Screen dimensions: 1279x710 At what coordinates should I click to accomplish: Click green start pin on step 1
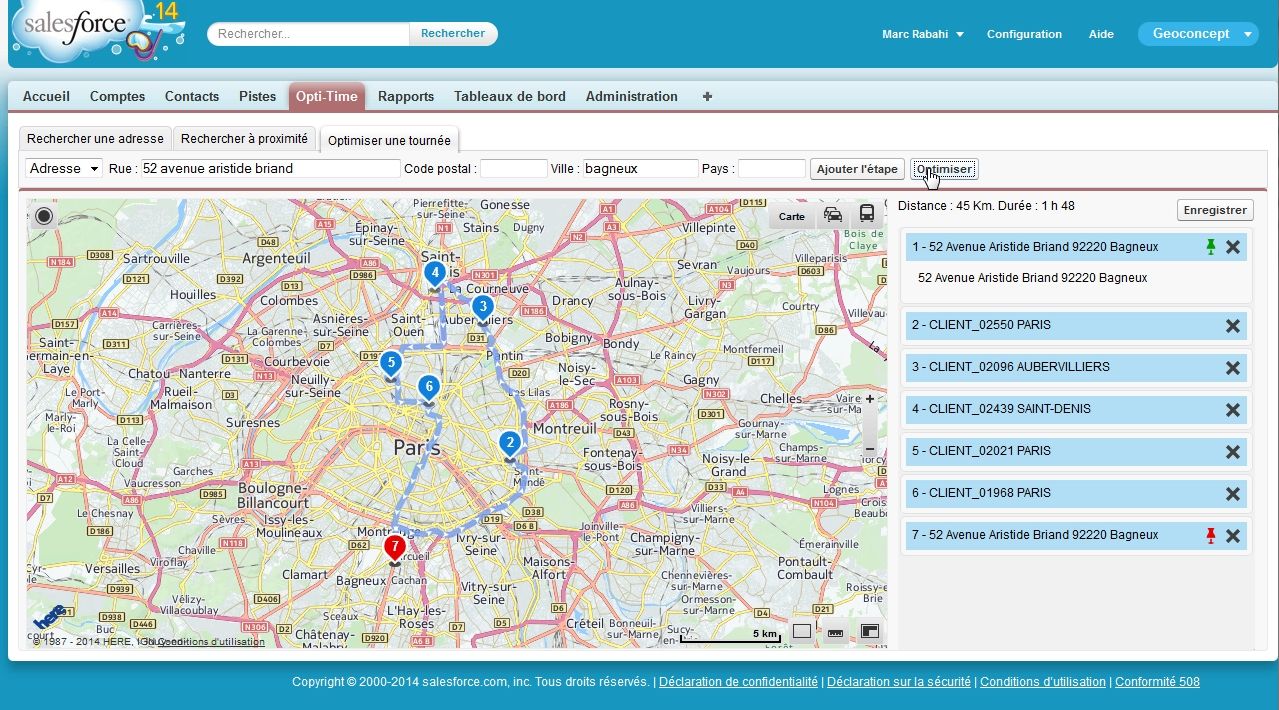point(1211,247)
